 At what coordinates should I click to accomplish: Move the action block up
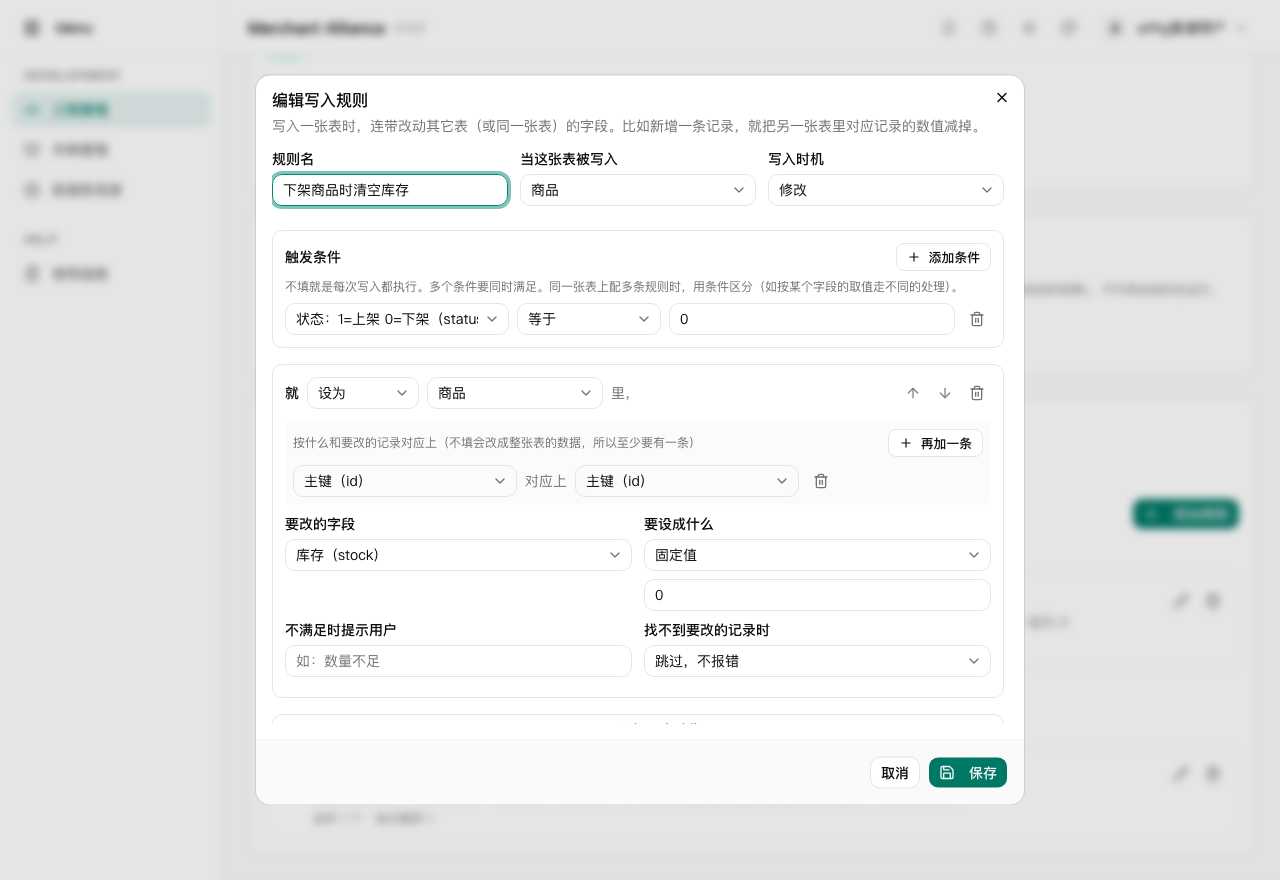point(913,393)
